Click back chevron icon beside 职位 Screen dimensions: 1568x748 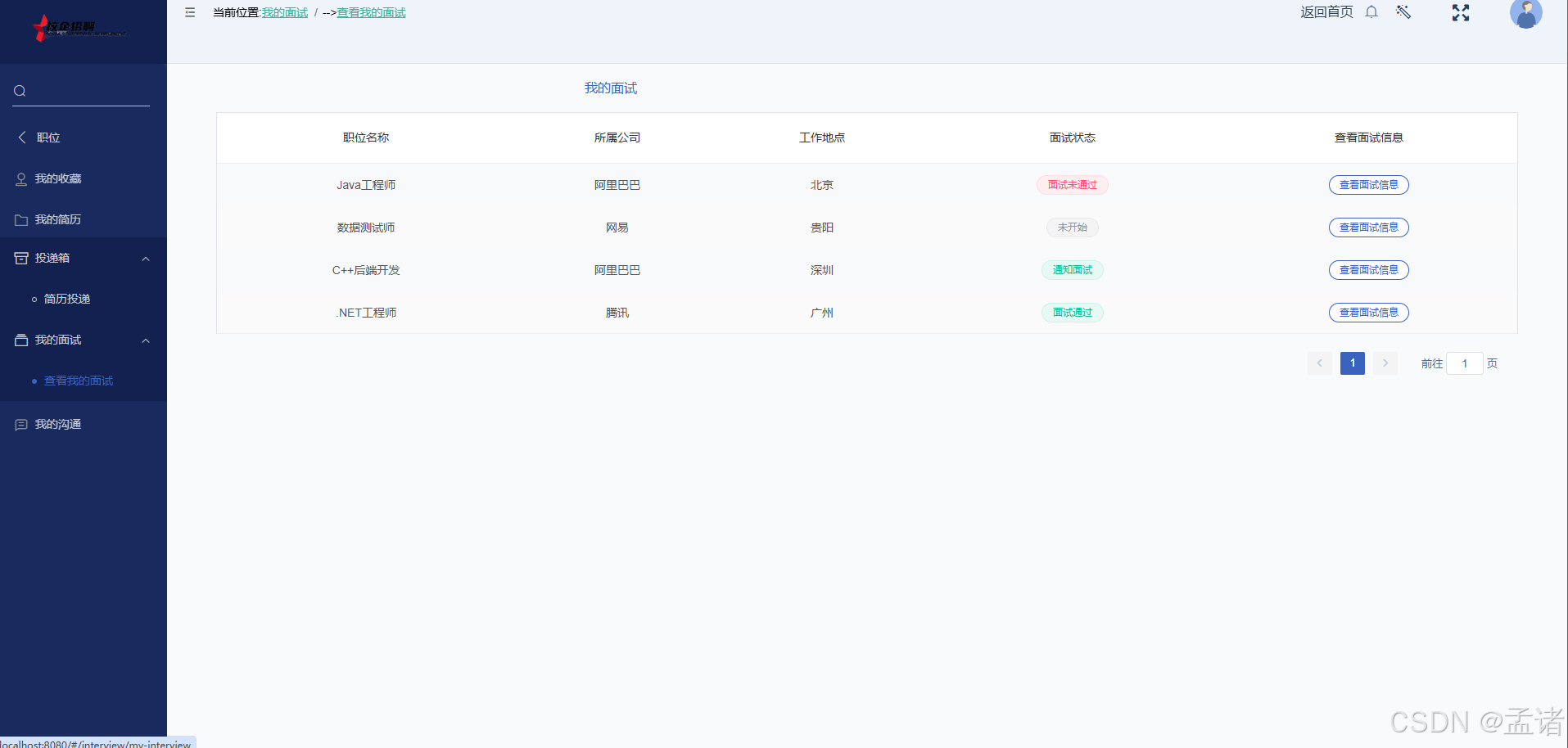pos(22,137)
